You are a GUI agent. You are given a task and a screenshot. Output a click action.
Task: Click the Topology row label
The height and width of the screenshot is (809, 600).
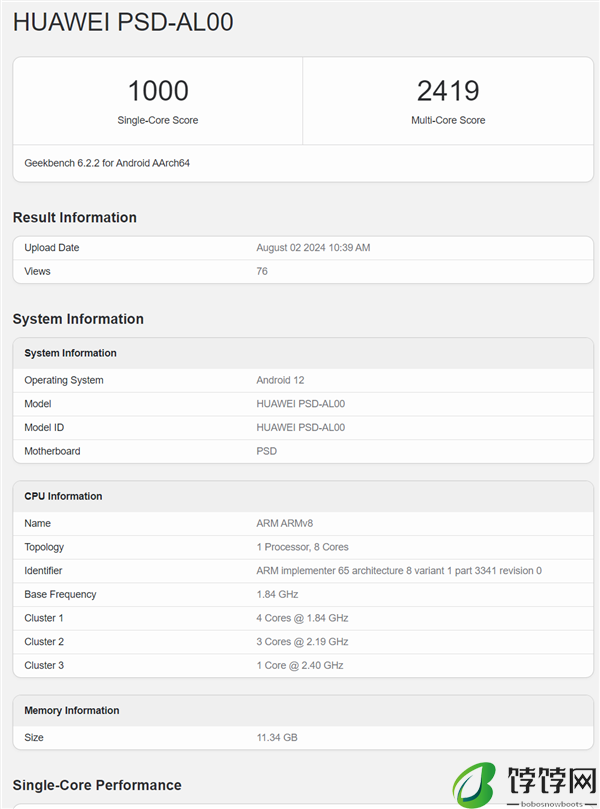pos(44,547)
